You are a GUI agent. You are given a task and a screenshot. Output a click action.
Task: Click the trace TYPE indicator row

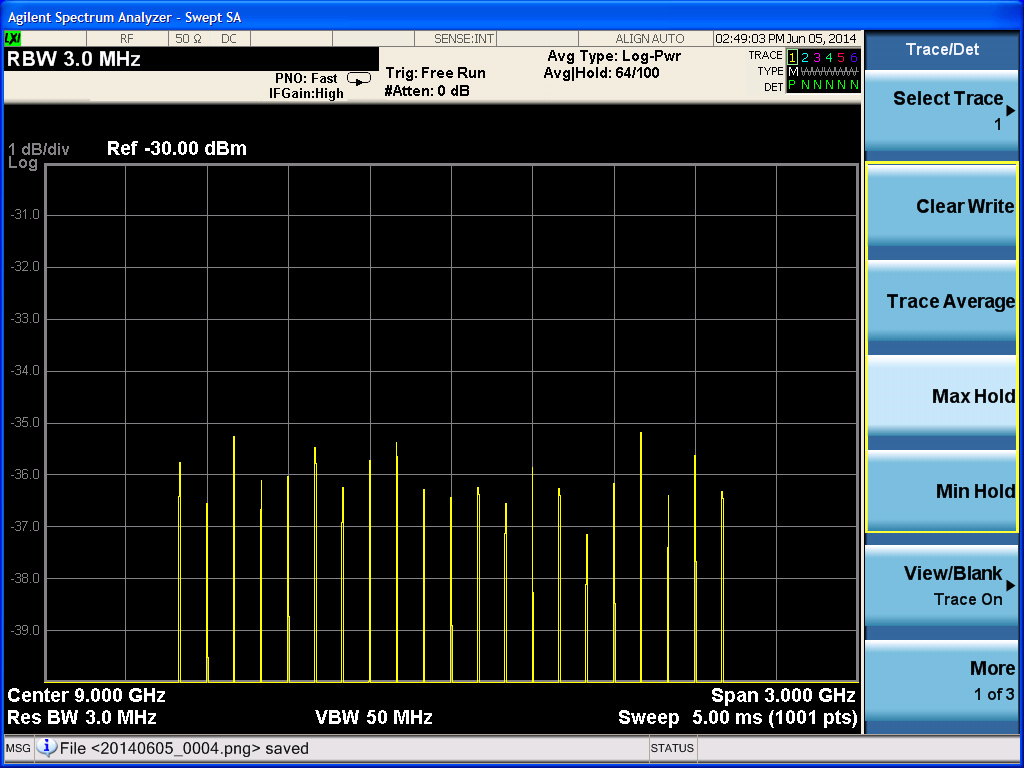[822, 71]
